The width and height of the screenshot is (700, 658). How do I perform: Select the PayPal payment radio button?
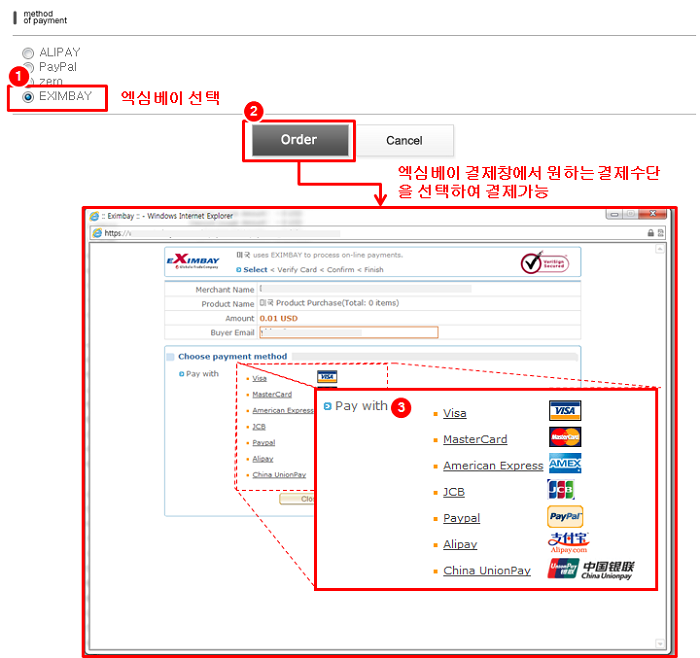click(28, 68)
